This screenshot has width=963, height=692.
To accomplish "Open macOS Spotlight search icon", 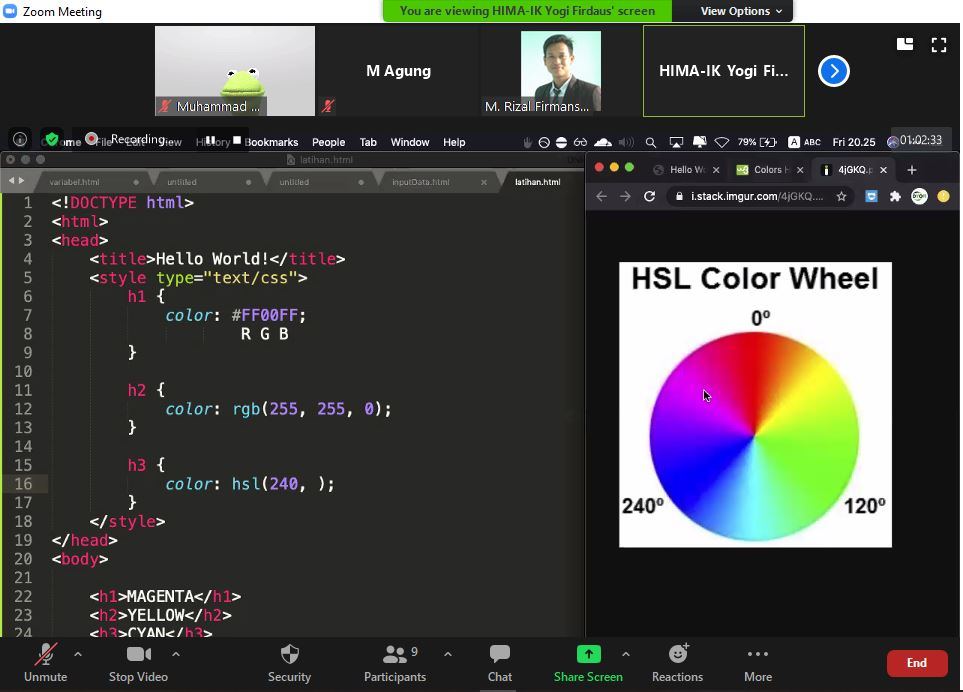I will 650,142.
